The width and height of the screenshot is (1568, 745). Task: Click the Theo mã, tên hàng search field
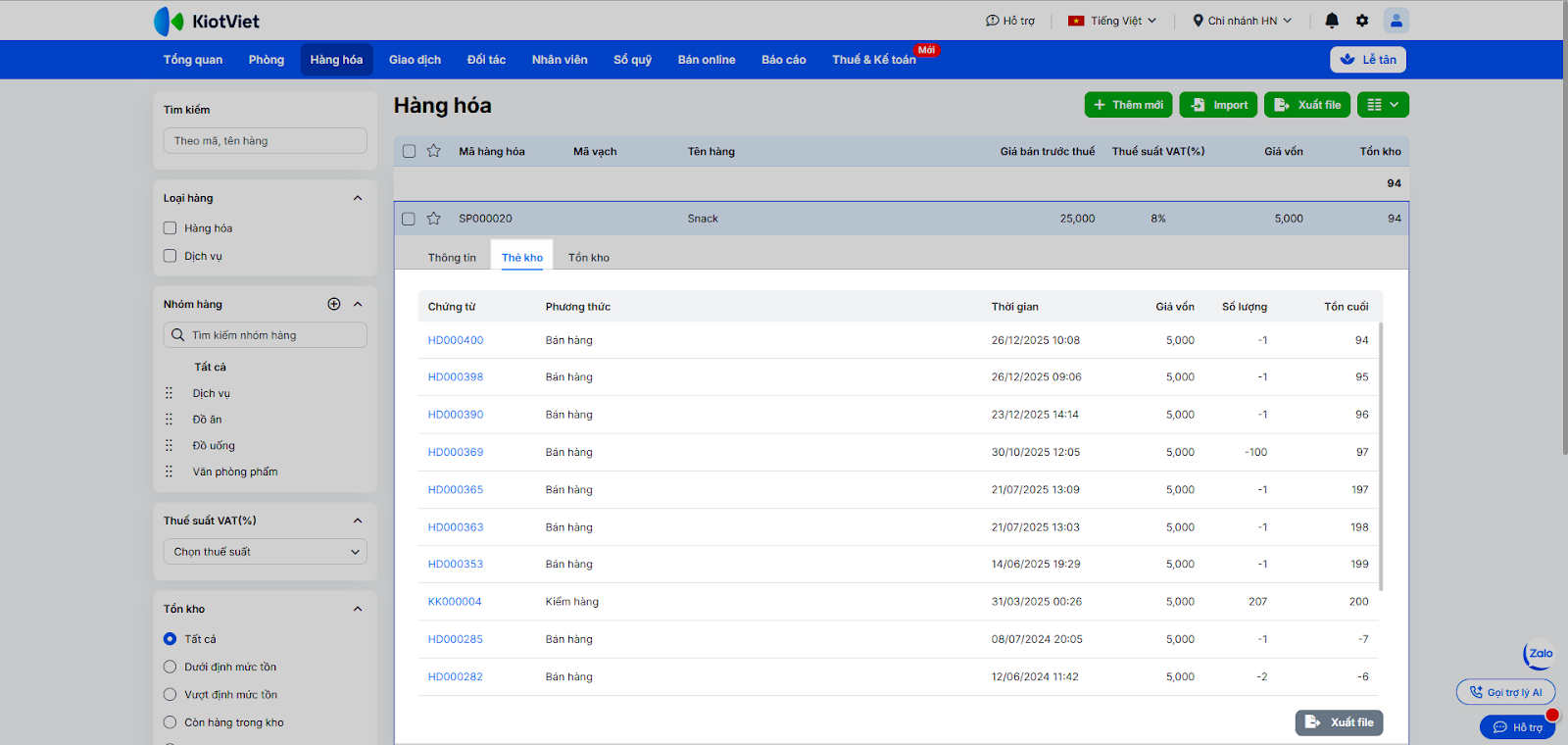(x=265, y=141)
